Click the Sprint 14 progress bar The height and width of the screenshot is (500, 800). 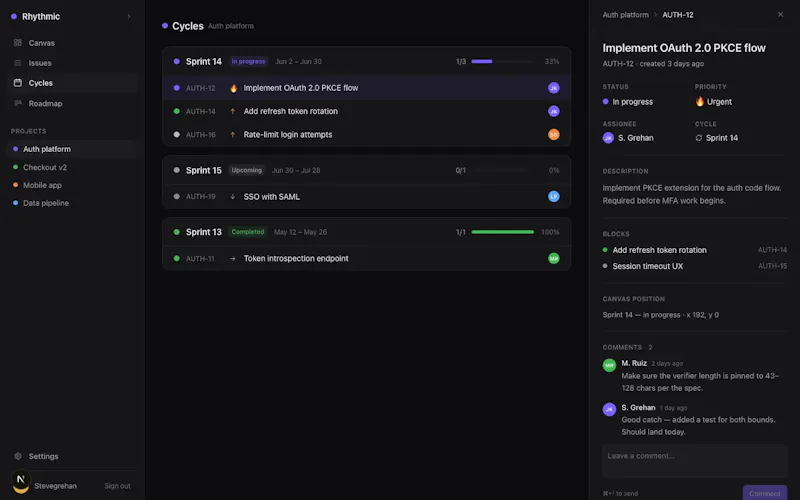coord(502,61)
